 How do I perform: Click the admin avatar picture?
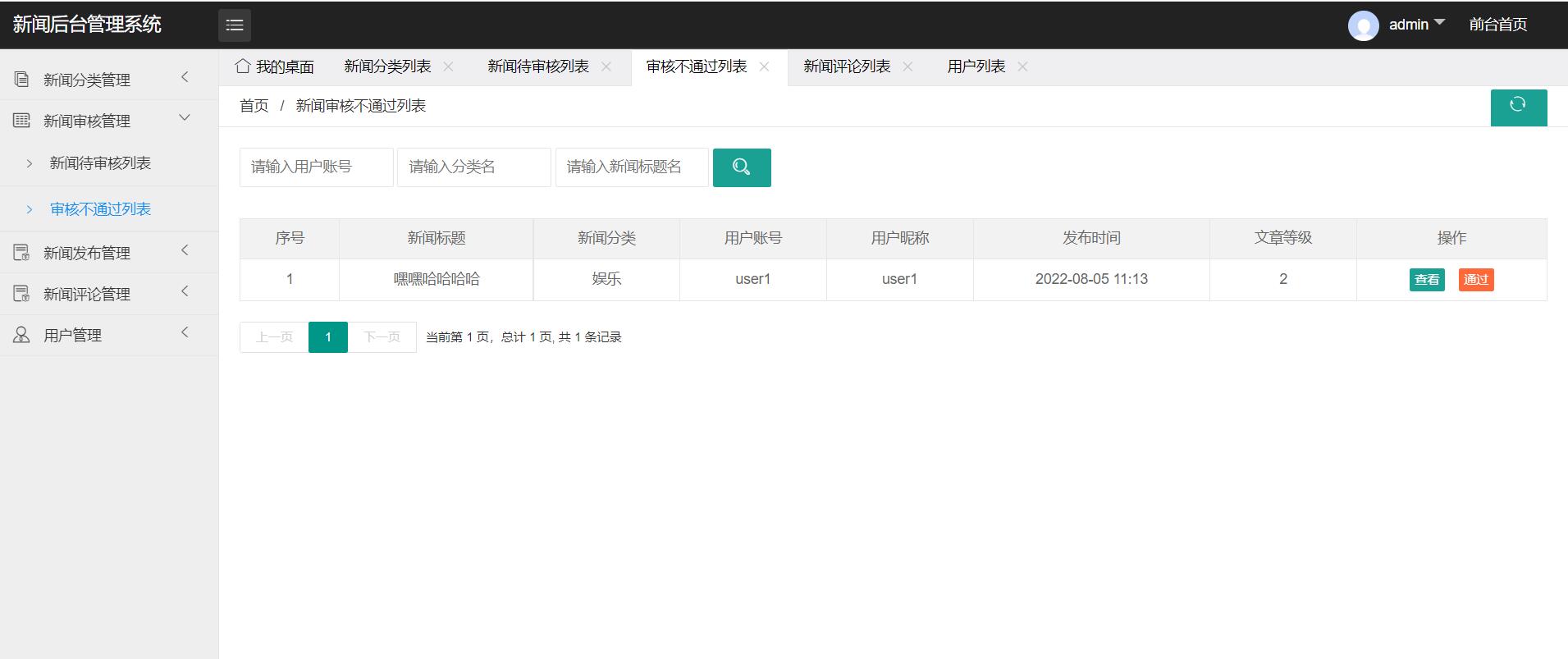coord(1363,25)
